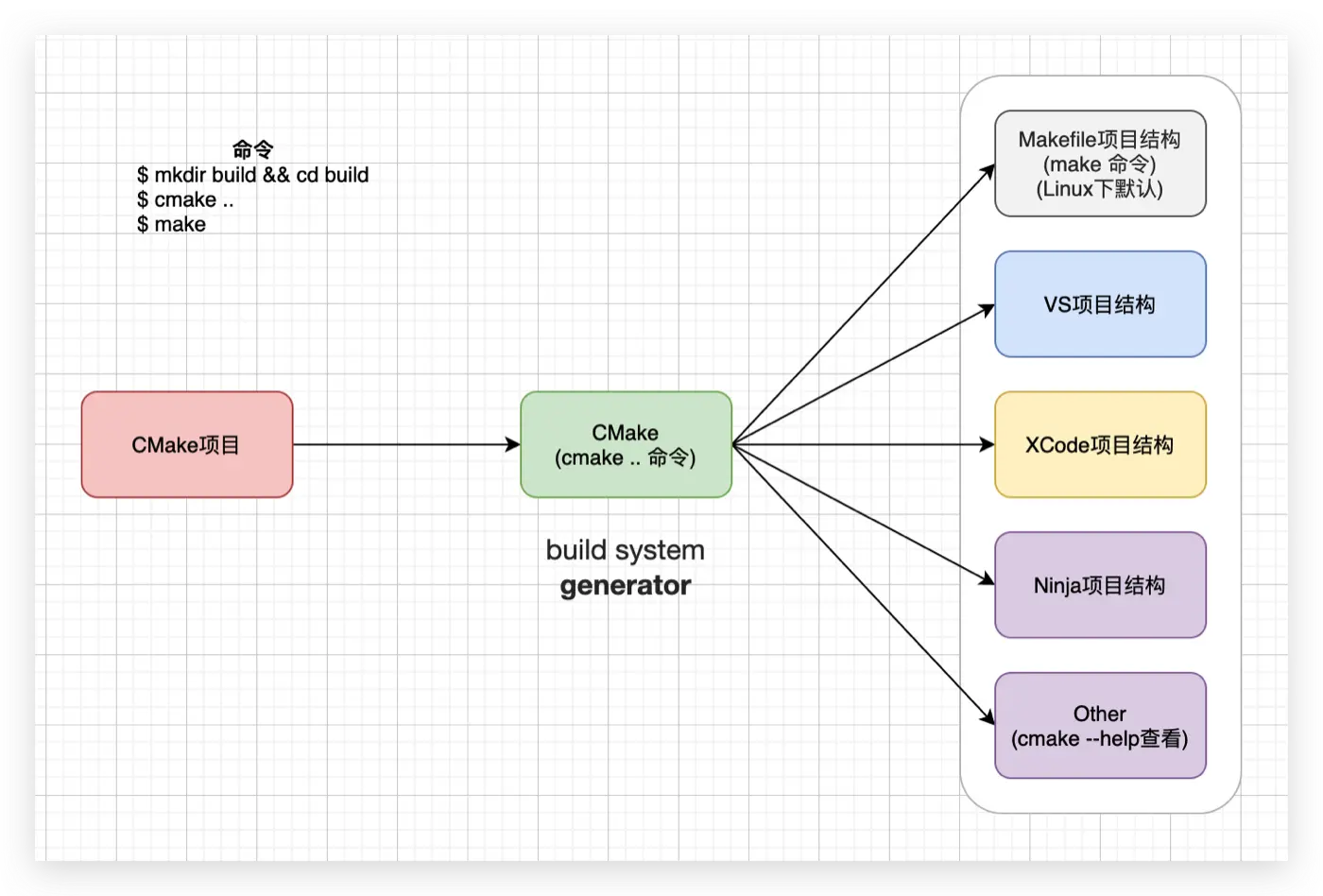
Task: Click the green CMake command box
Action: [x=626, y=444]
